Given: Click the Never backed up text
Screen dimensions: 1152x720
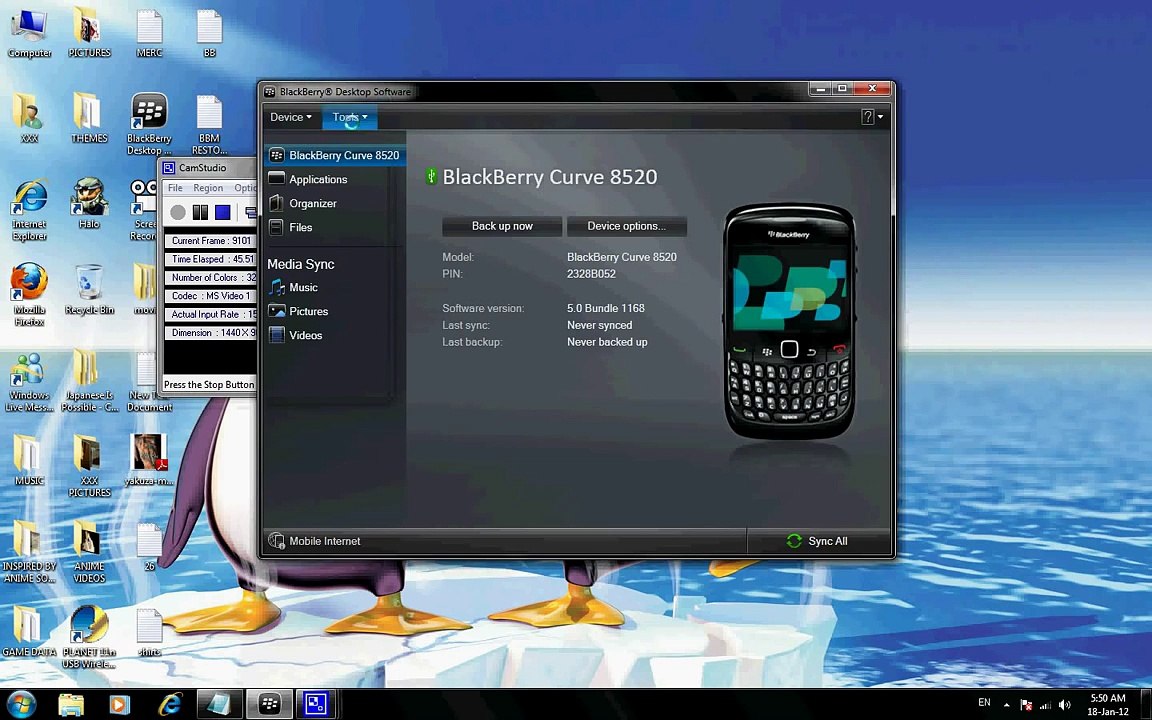Looking at the screenshot, I should pos(607,342).
